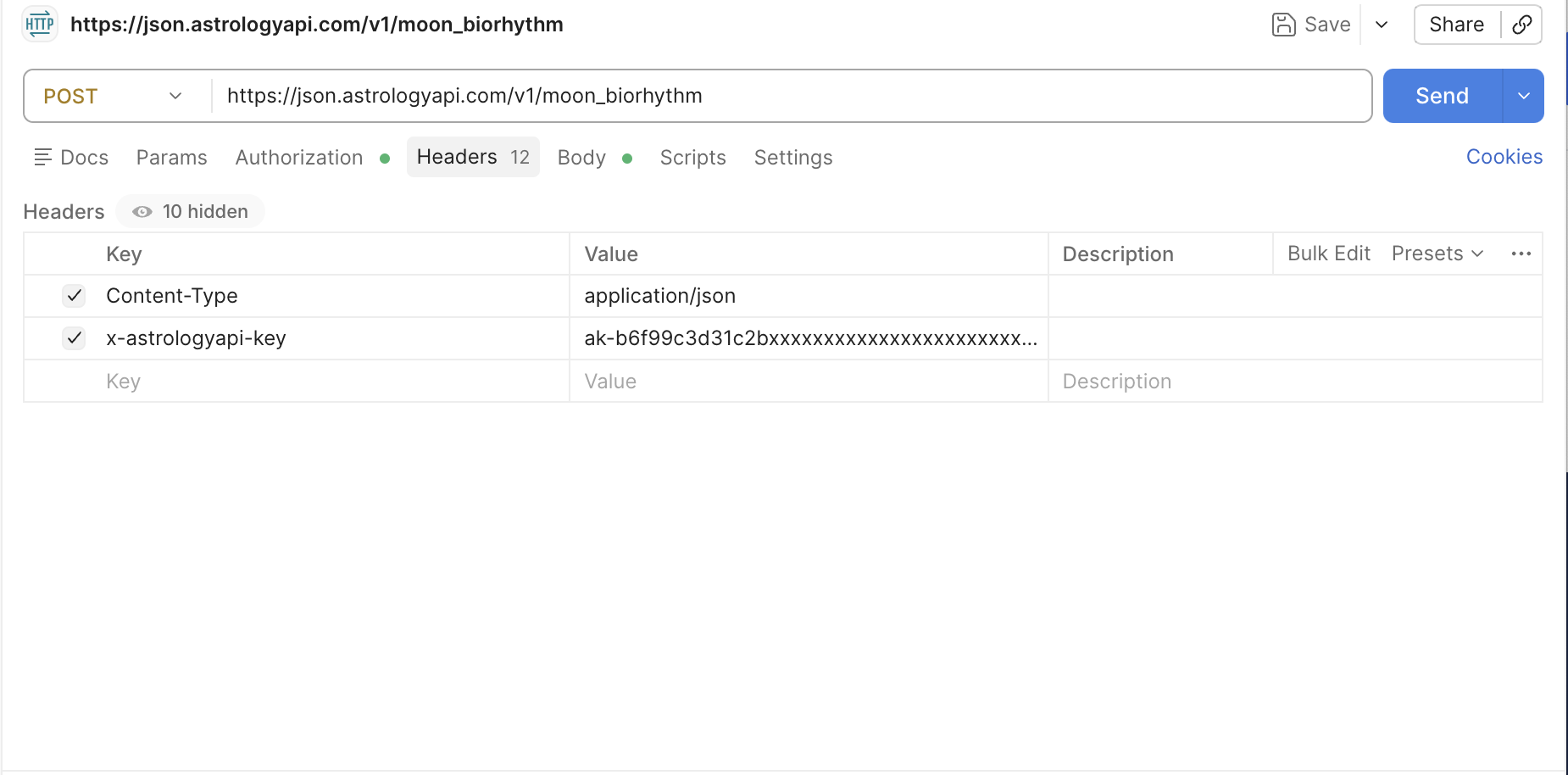Viewport: 1568px width, 775px height.
Task: Expand the Save options chevron
Action: 1382,25
